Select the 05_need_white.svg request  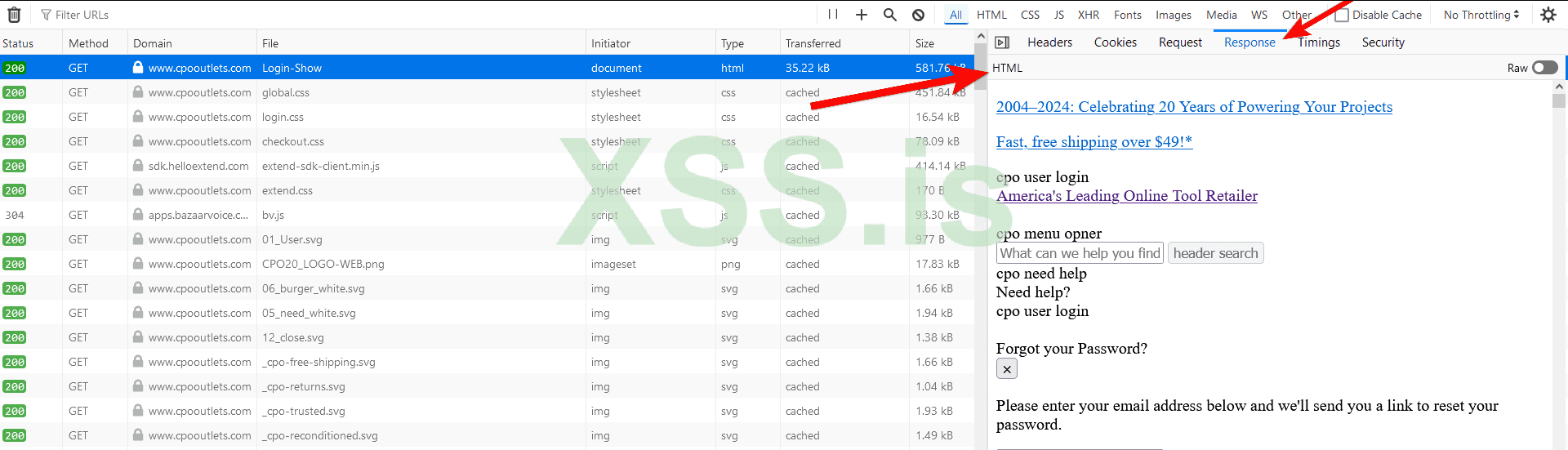(x=488, y=313)
